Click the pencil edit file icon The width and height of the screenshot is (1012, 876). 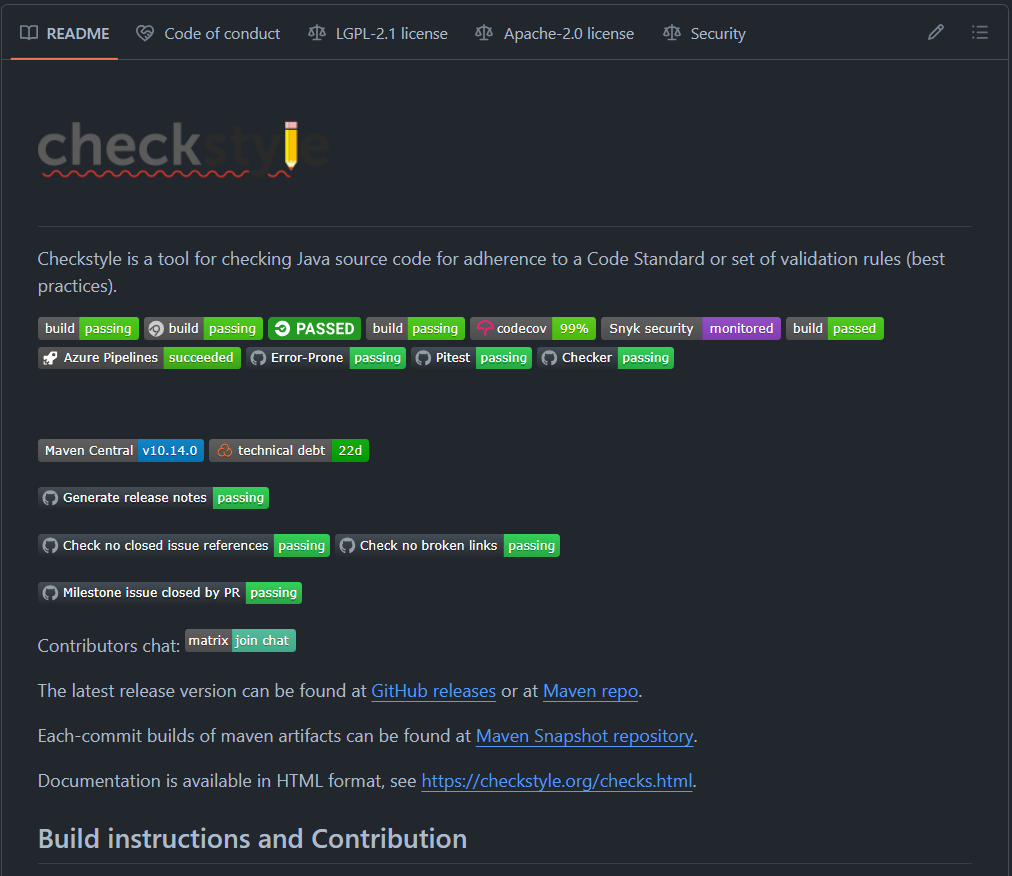click(936, 32)
